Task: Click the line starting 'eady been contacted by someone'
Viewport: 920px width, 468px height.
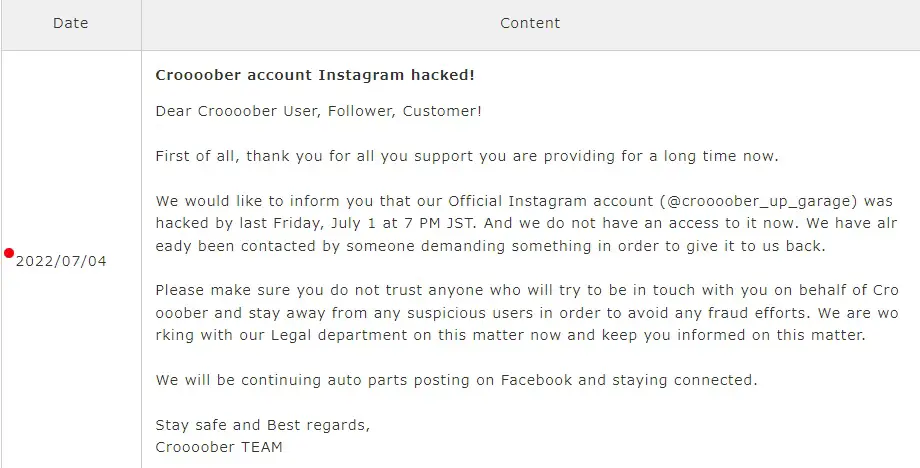Action: tap(491, 246)
